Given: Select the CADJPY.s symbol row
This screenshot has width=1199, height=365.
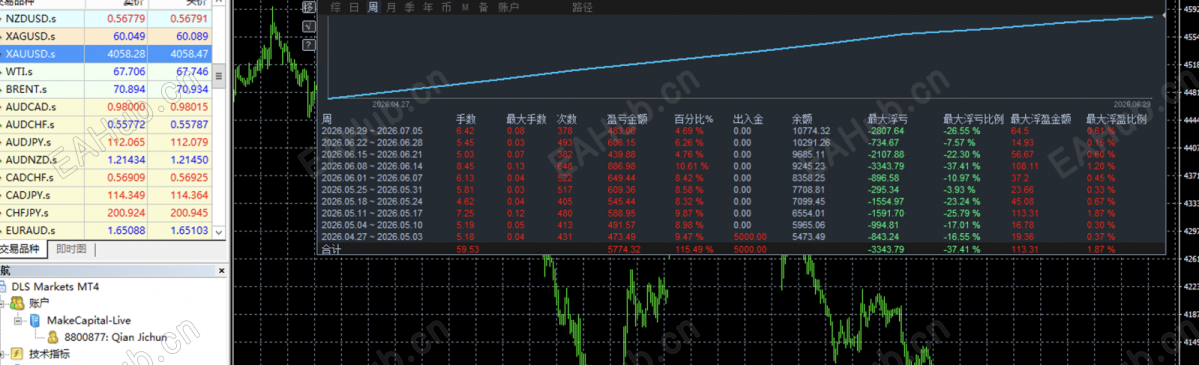Looking at the screenshot, I should 106,194.
